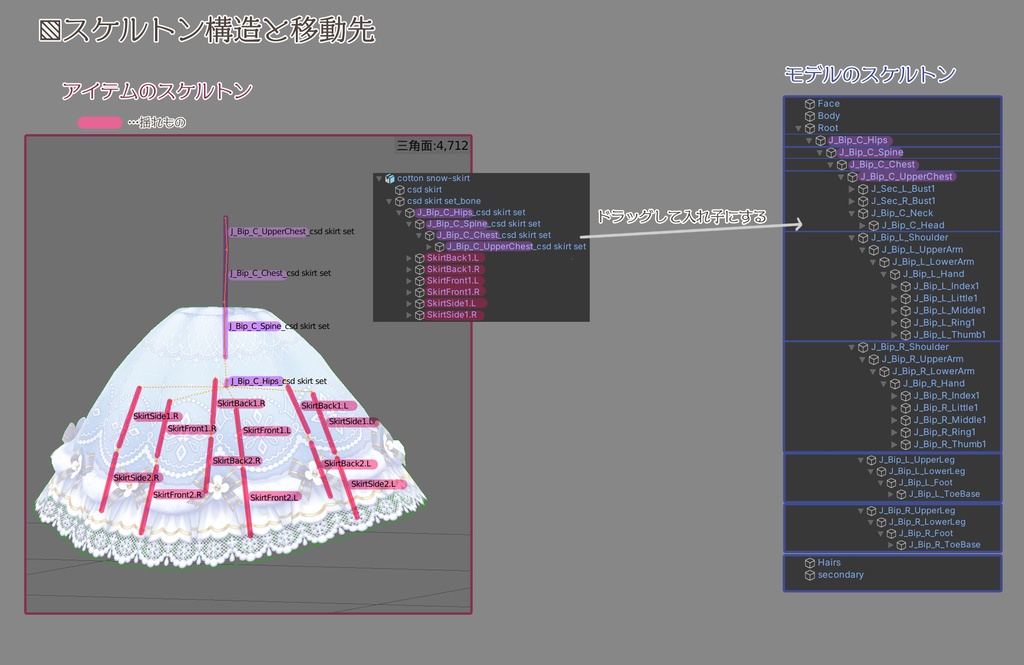Screen dimensions: 1024x665
Task: Click the cube icon of J_Bip_R_ToeBase
Action: click(901, 545)
